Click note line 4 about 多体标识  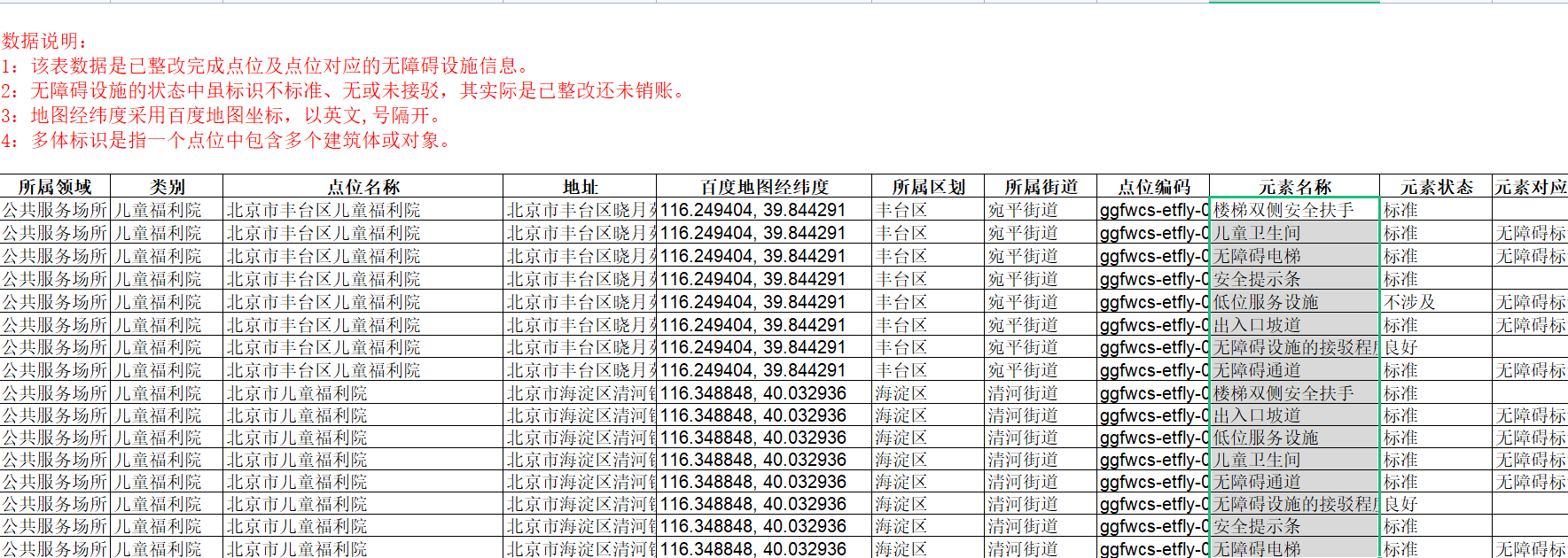click(228, 140)
